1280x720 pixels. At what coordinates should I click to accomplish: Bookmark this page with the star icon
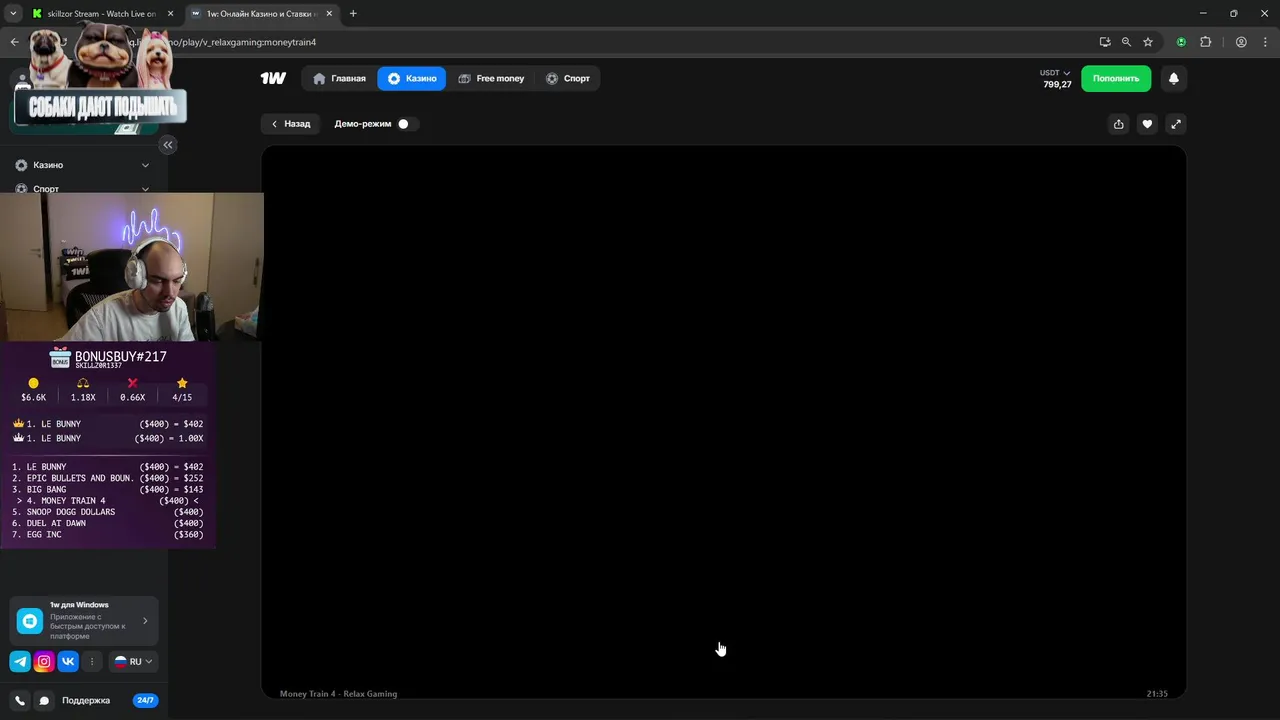point(1148,42)
